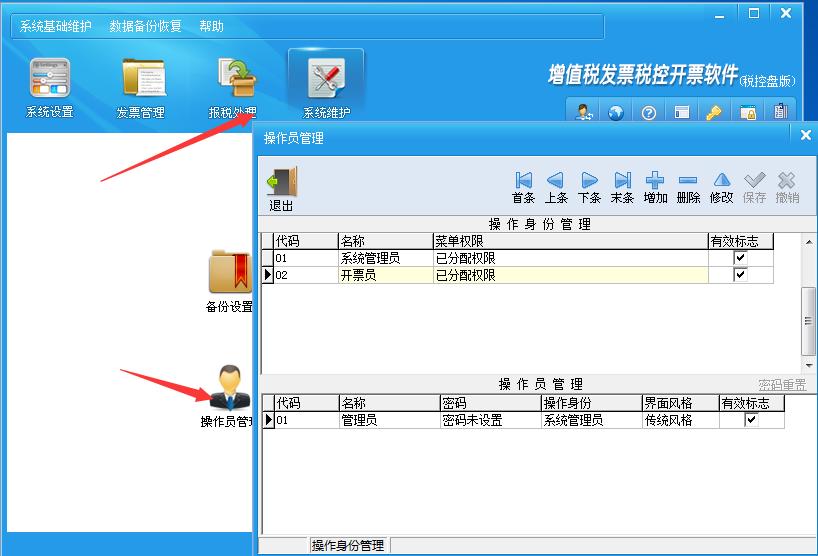Screen dimensions: 818x556
Task: Go to previous record with 上条
Action: point(556,187)
